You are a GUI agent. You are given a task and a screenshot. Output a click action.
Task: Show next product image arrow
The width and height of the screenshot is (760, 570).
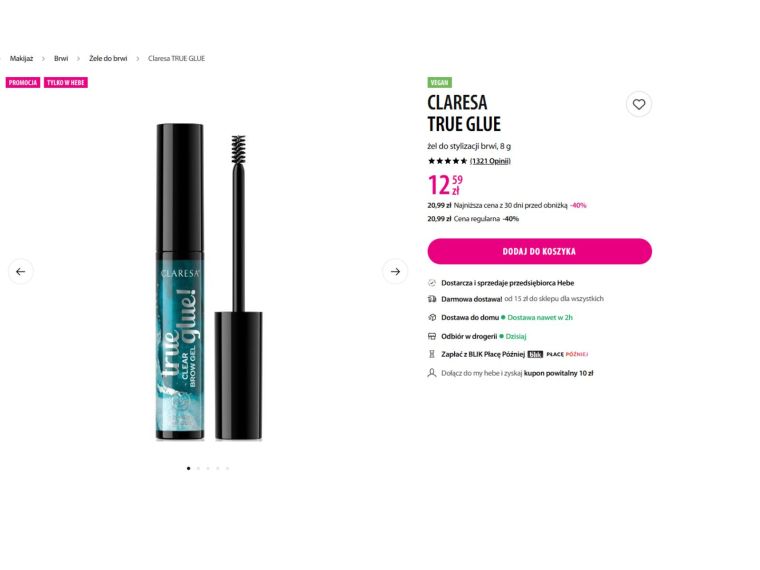tap(395, 271)
